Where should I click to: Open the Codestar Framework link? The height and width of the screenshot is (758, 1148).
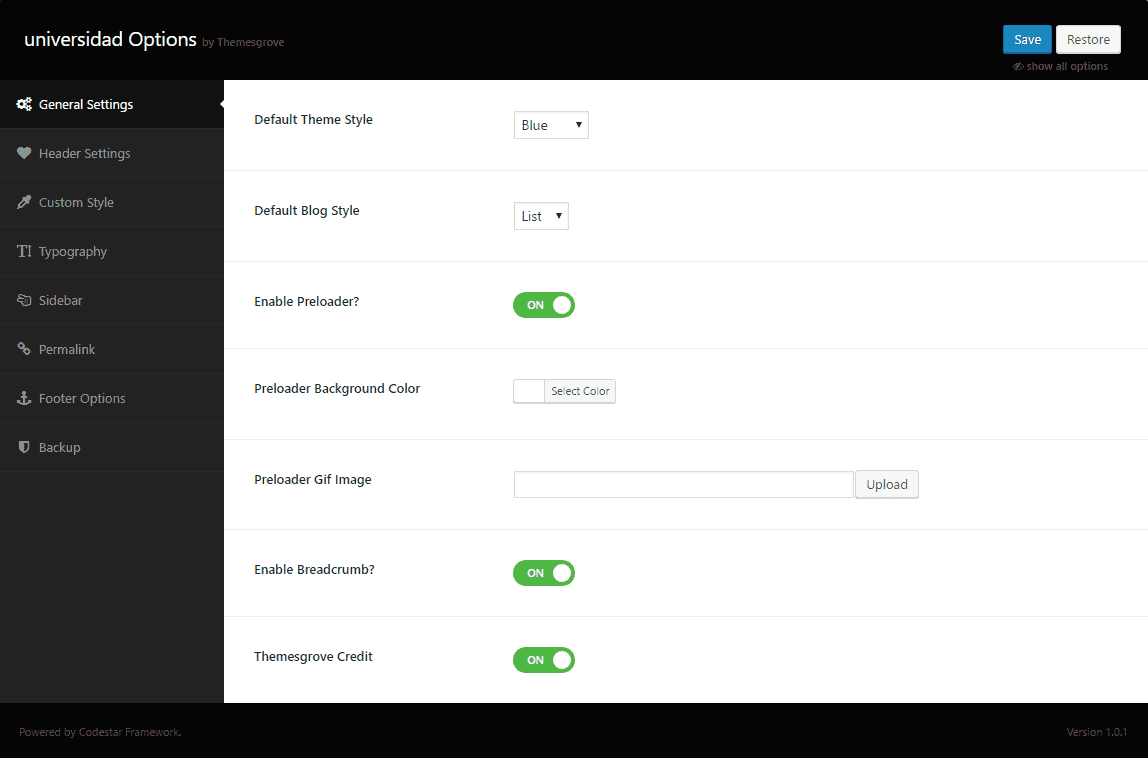coord(128,731)
